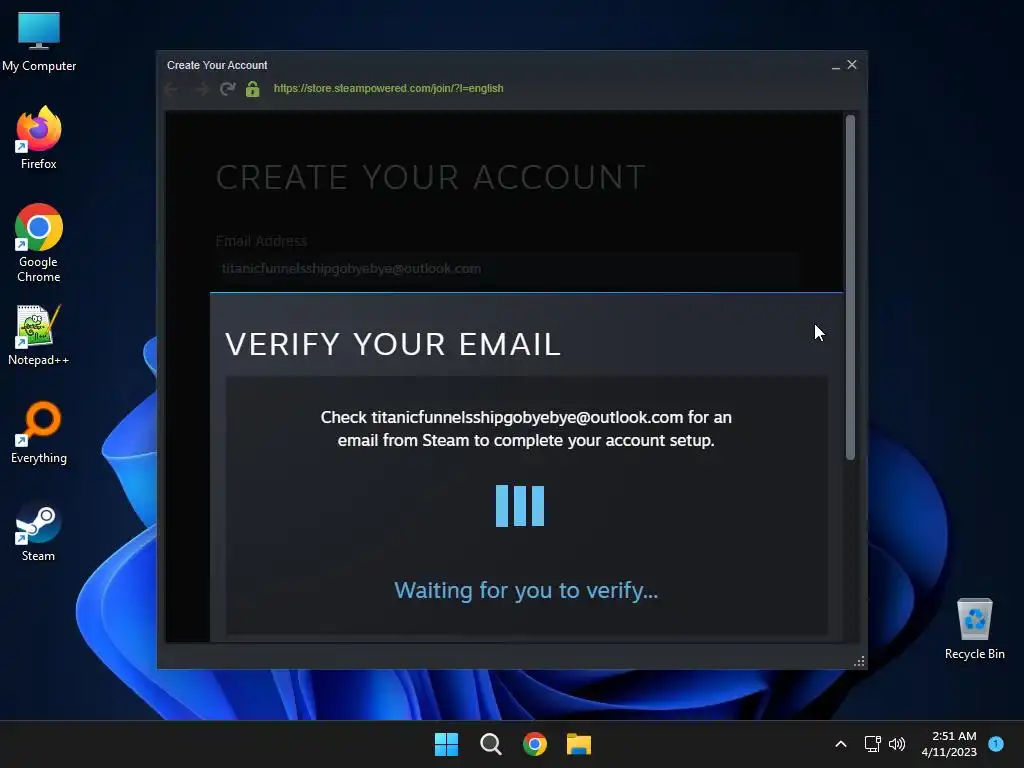
Task: Click the Steam window vertical scrollbar
Action: (850, 287)
